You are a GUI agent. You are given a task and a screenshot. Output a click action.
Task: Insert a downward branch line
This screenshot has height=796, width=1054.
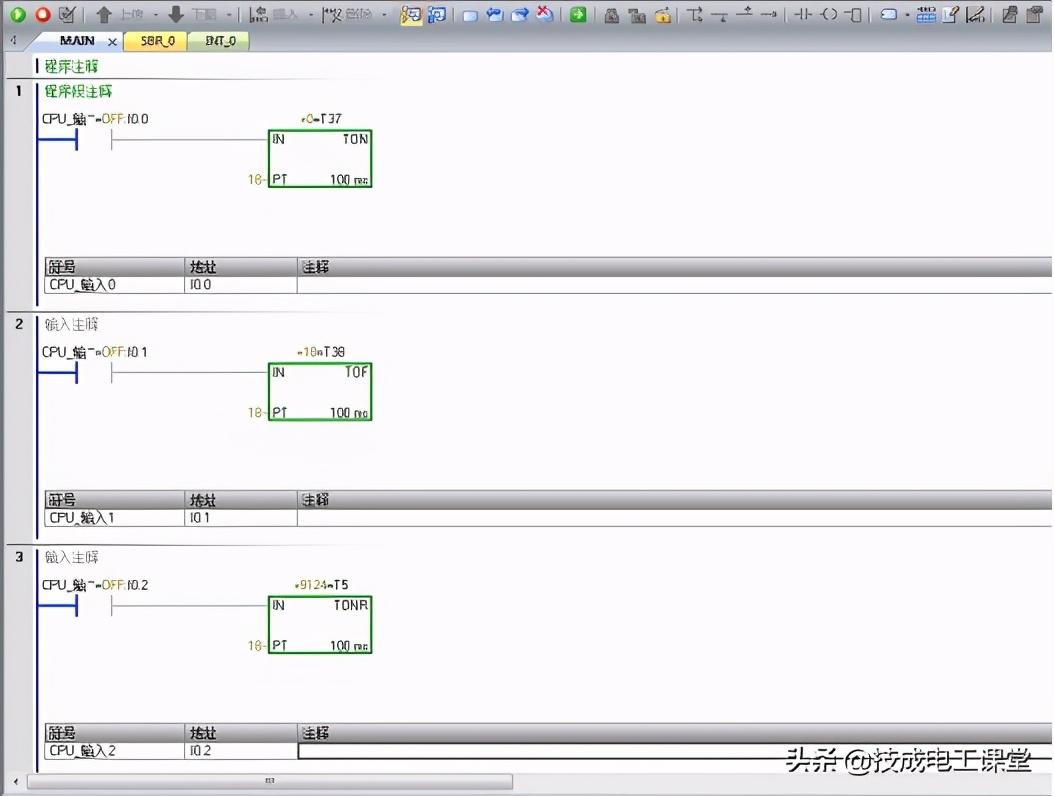point(695,14)
